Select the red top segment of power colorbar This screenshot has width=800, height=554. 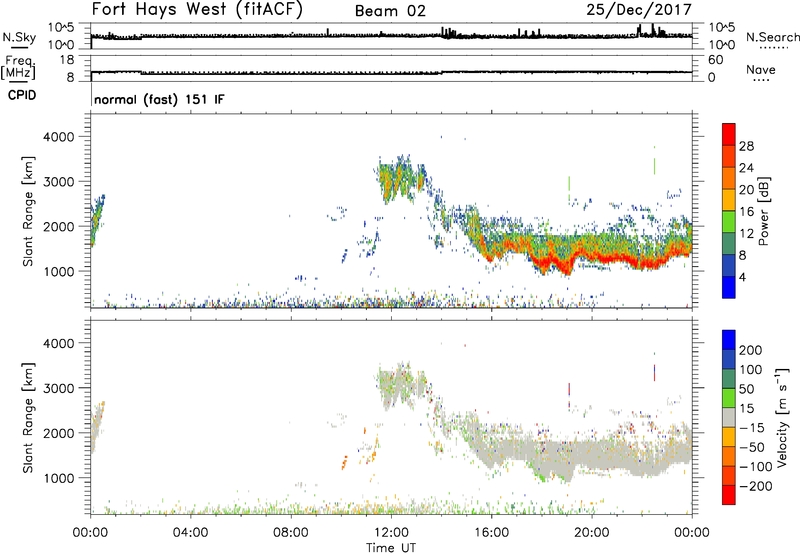click(x=729, y=134)
